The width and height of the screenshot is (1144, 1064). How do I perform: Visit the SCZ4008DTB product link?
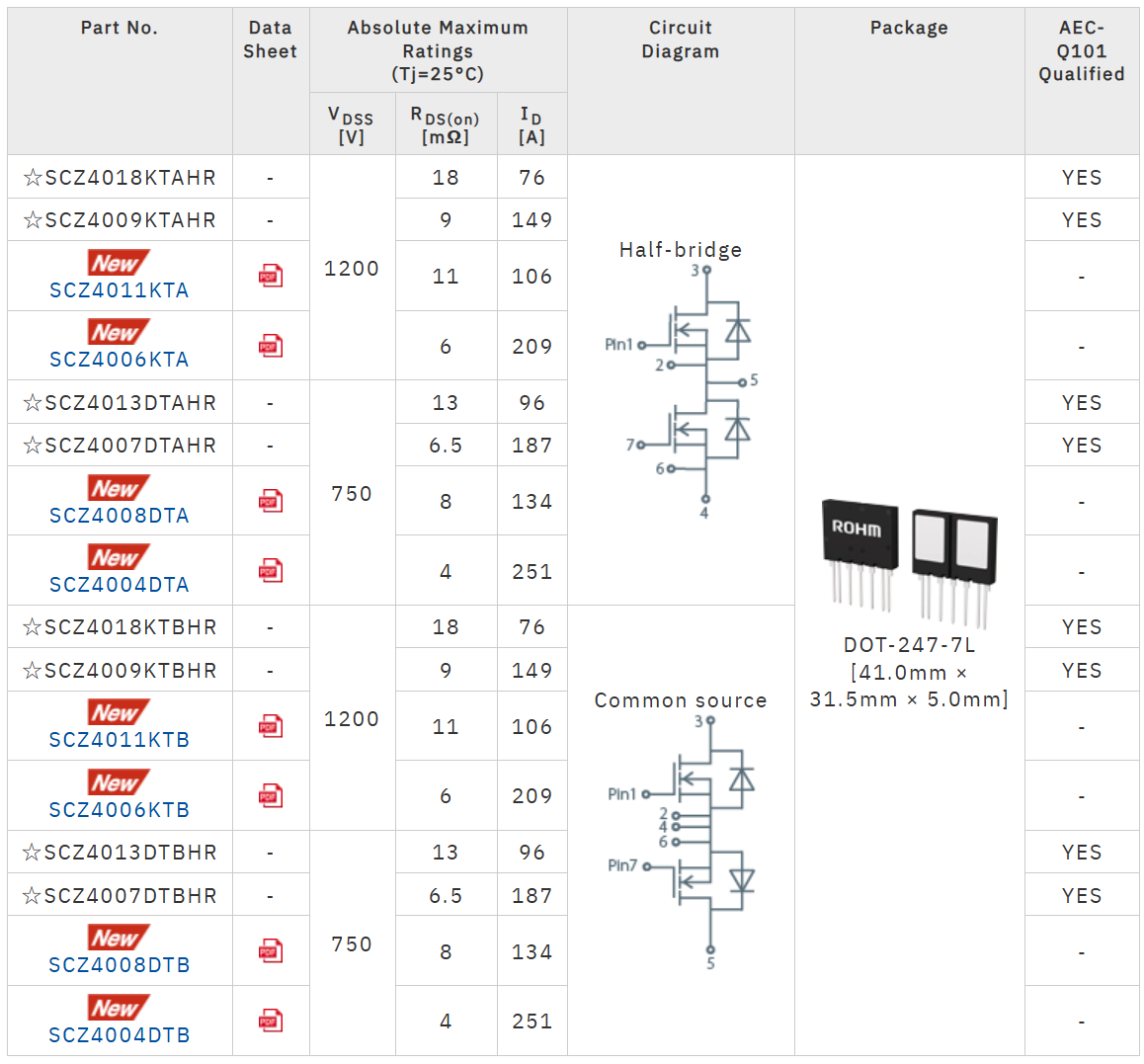tap(120, 965)
